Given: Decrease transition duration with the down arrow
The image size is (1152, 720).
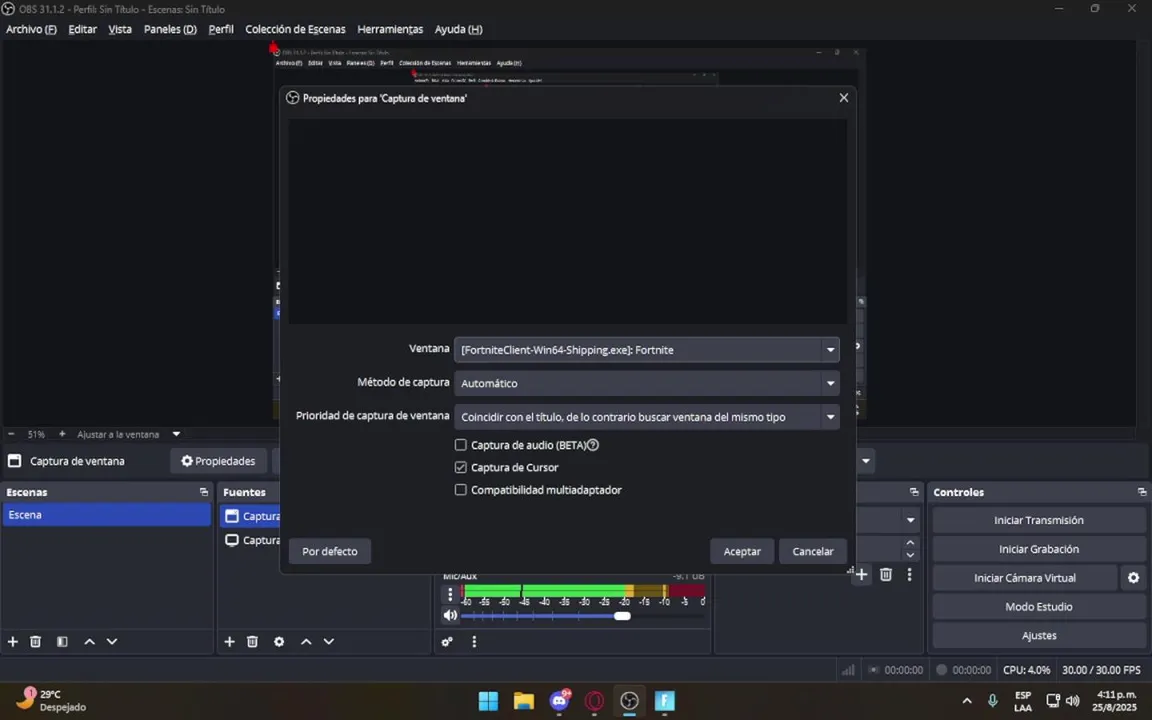Looking at the screenshot, I should 910,555.
